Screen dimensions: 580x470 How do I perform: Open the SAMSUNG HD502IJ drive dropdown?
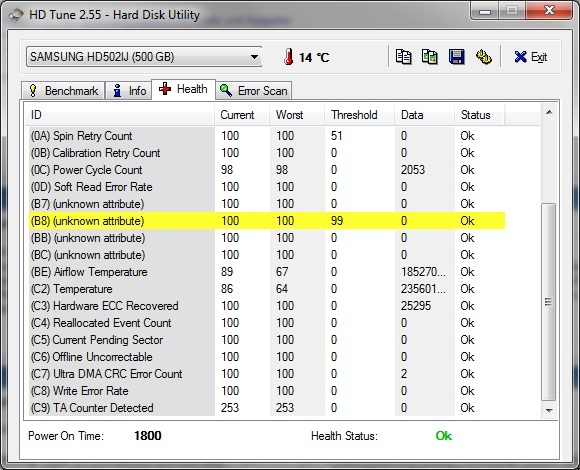tap(144, 57)
